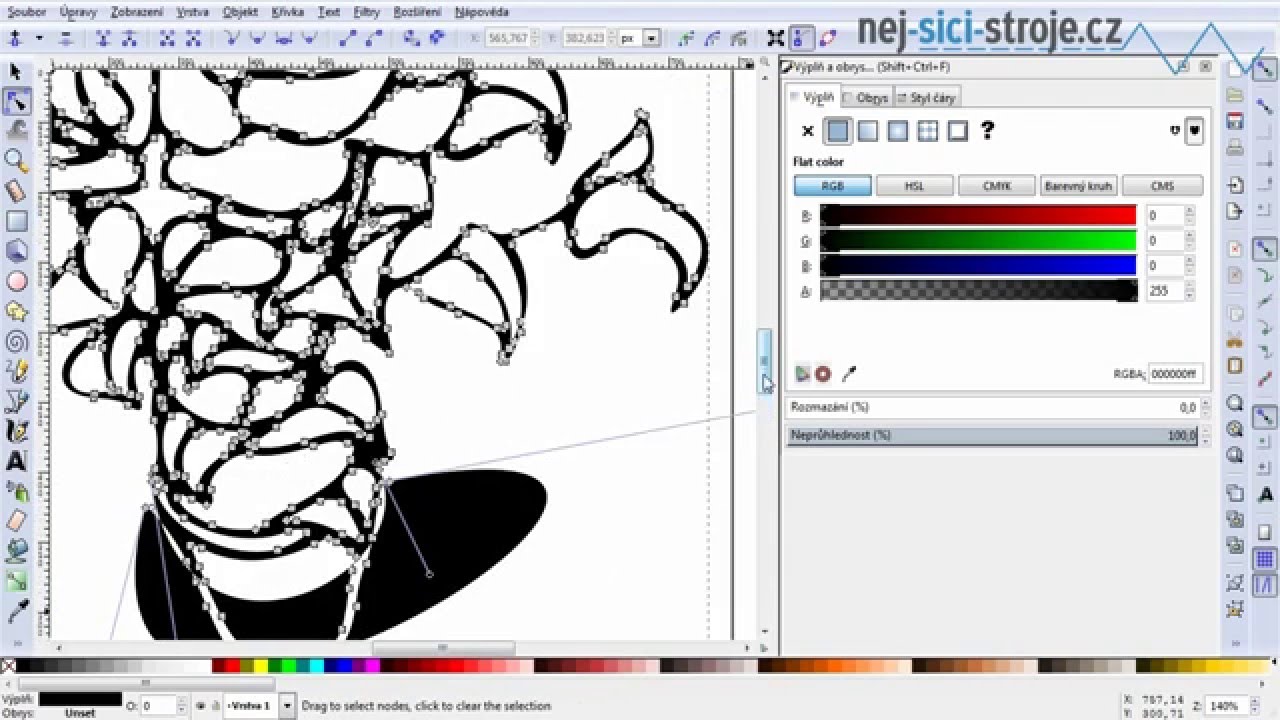Open the px units dropdown

652,38
